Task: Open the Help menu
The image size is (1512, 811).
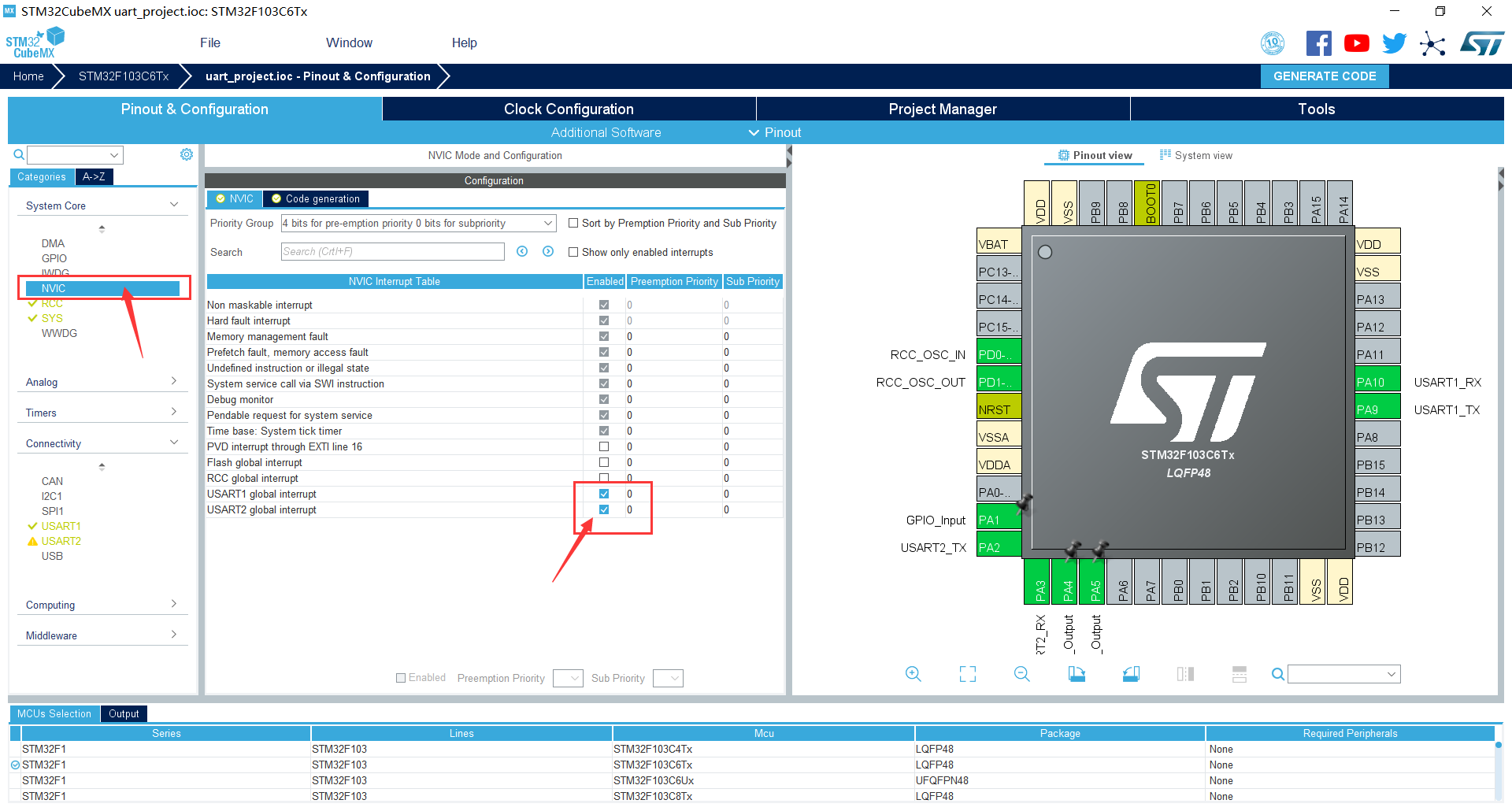Action: (464, 43)
